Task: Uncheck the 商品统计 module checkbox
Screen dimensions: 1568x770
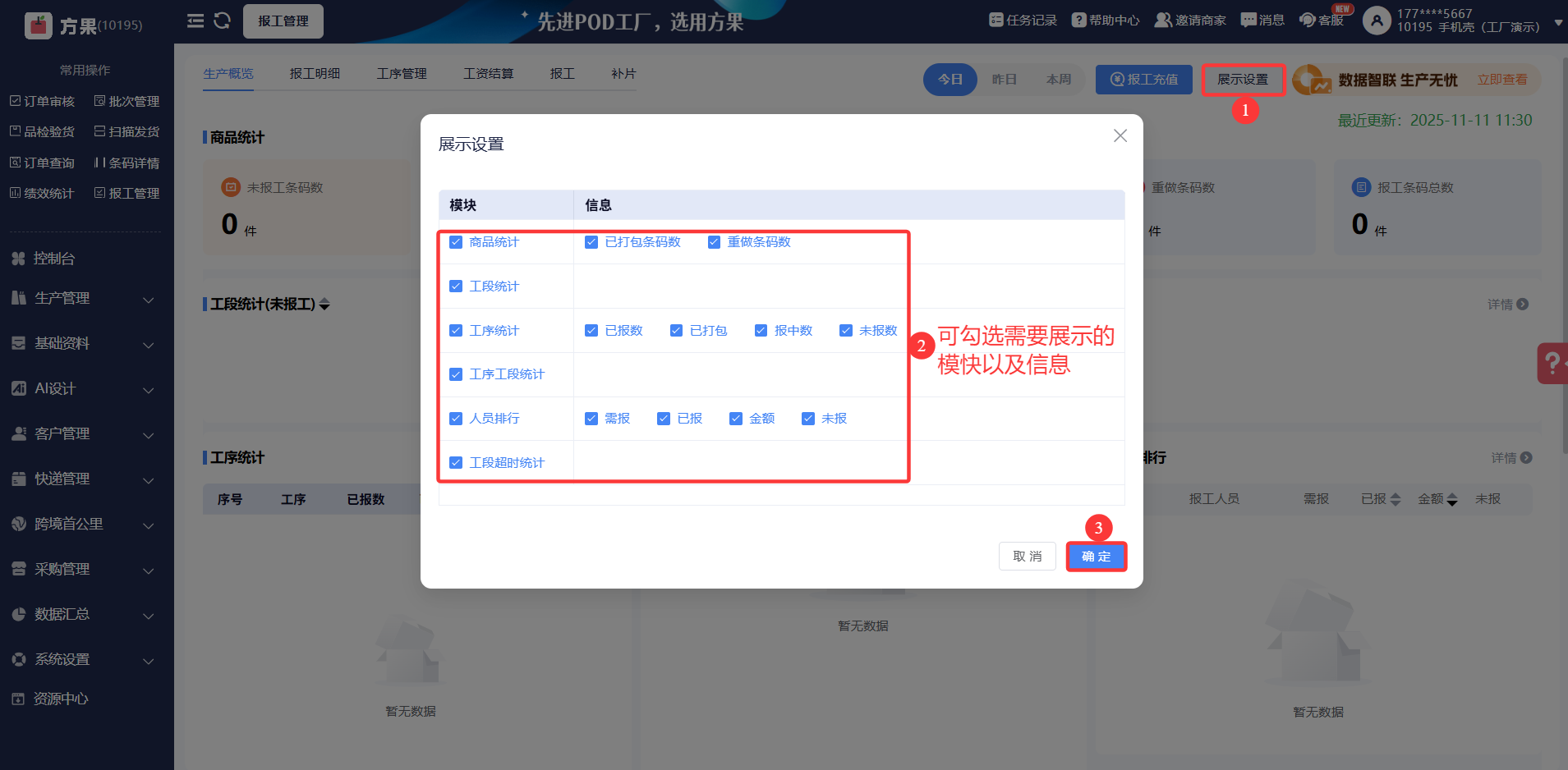Action: (456, 242)
